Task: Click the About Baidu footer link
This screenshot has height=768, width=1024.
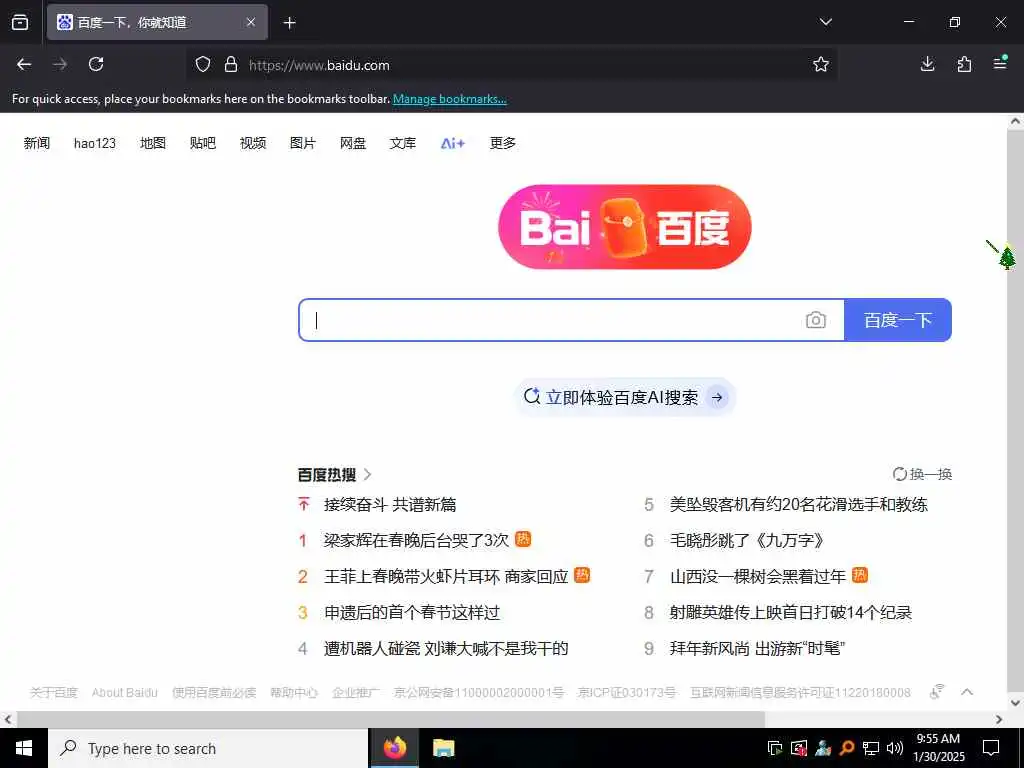Action: tap(125, 692)
